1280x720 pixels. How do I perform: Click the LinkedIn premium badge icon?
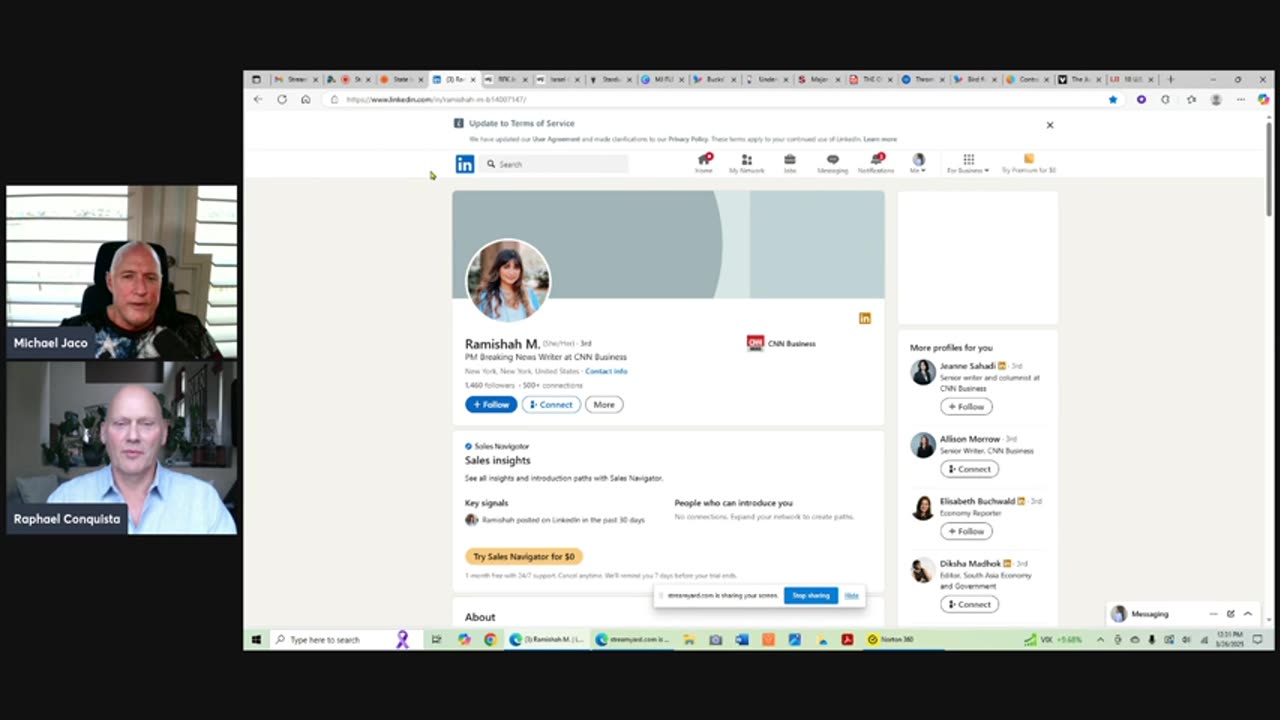coord(865,318)
